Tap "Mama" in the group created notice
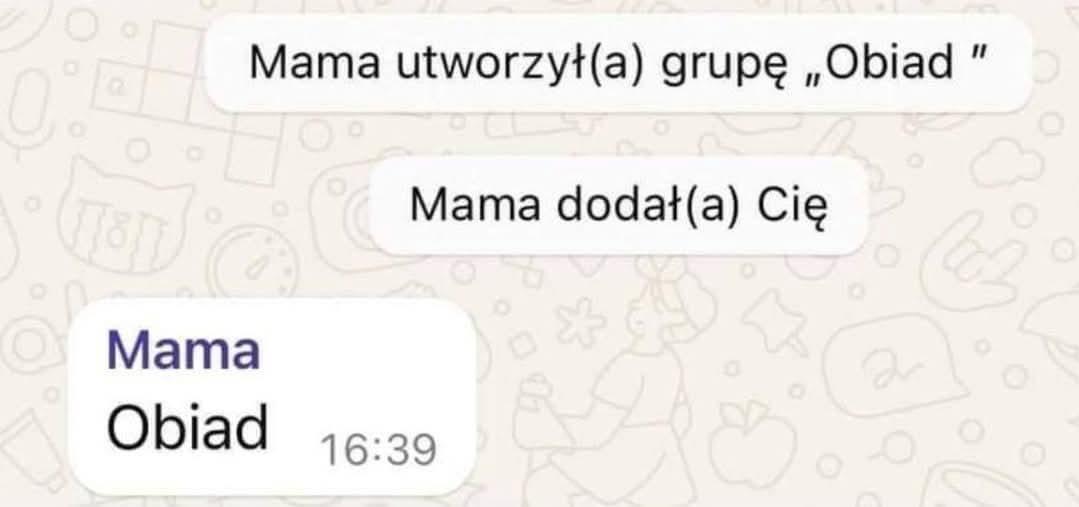 tap(315, 63)
